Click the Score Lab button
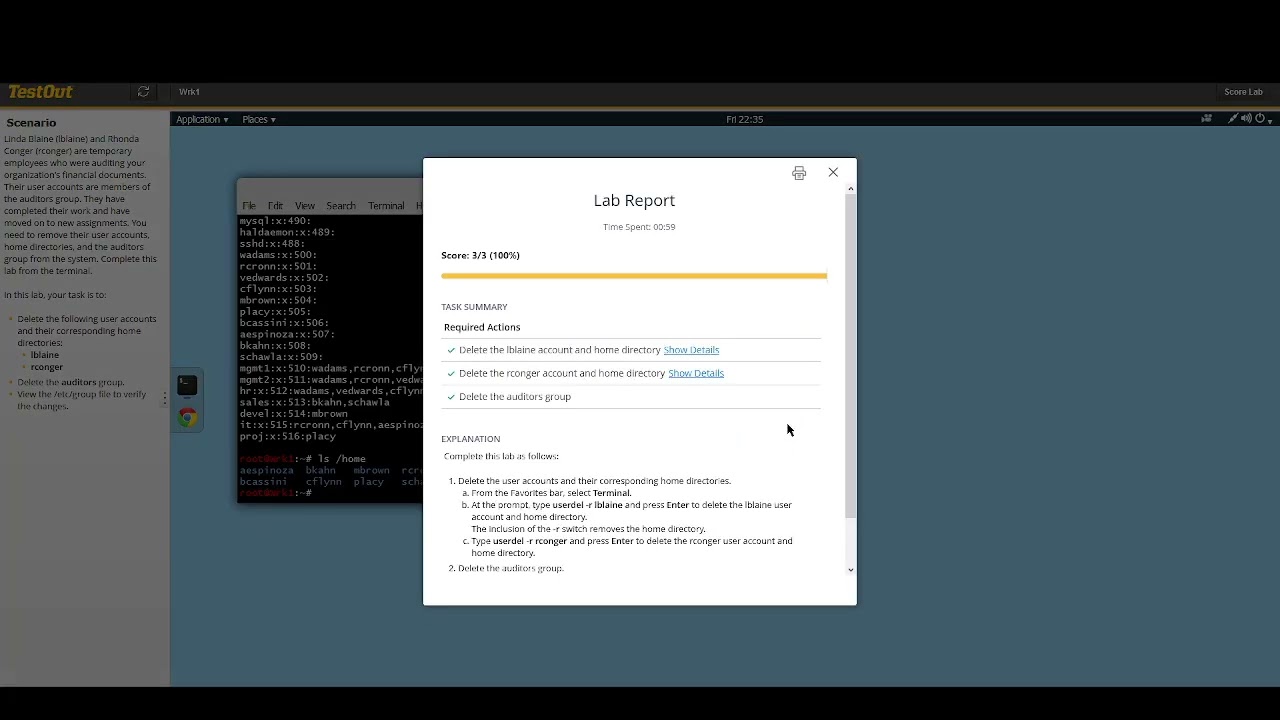Viewport: 1280px width, 720px height. coord(1243,92)
